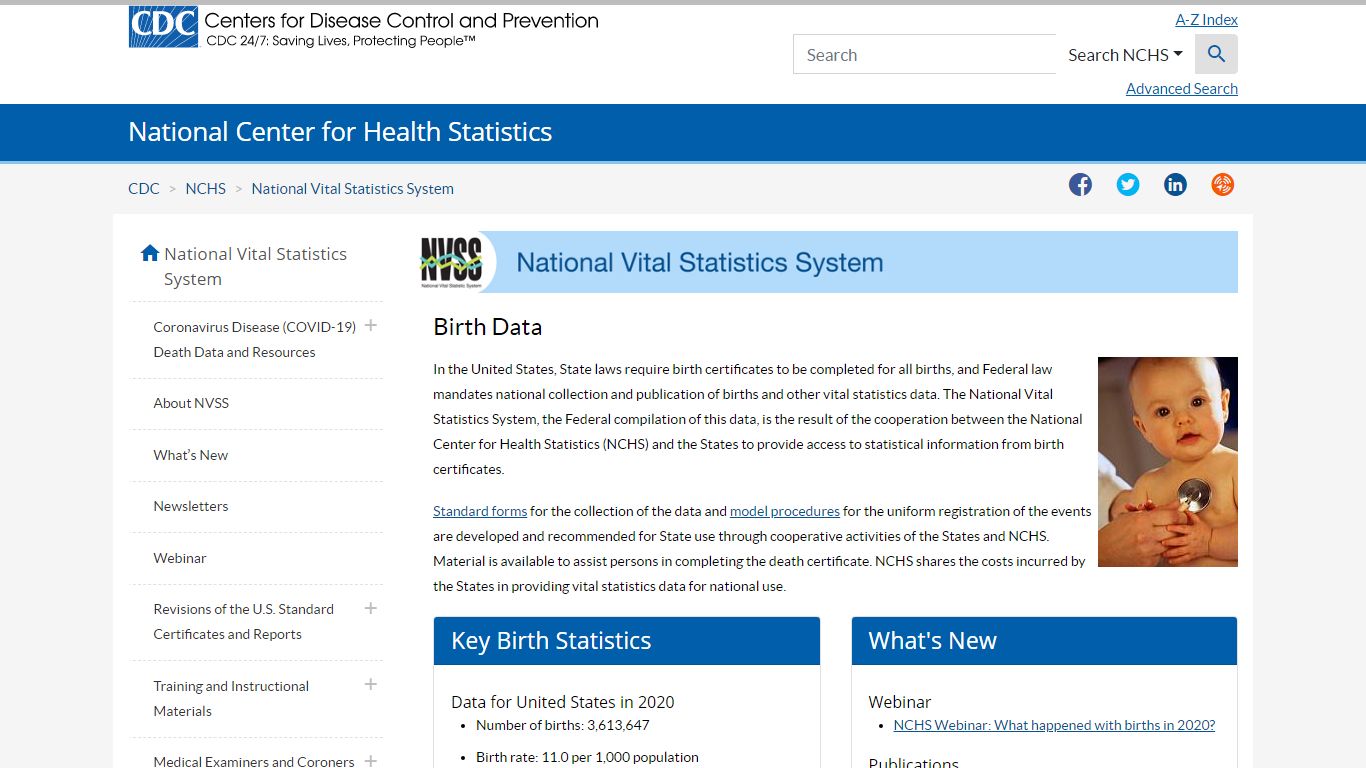1366x768 pixels.
Task: Click the National Vital Statistics System banner title
Action: 700,263
